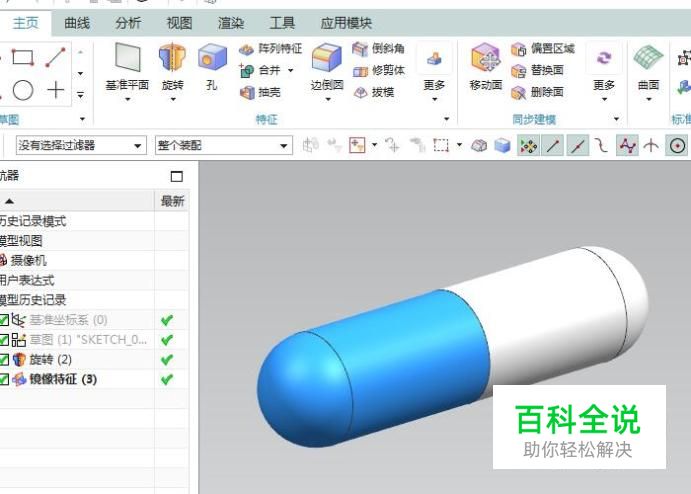Expand the 基准平面 dropdown arrow
The height and width of the screenshot is (494, 691).
pyautogui.click(x=127, y=99)
